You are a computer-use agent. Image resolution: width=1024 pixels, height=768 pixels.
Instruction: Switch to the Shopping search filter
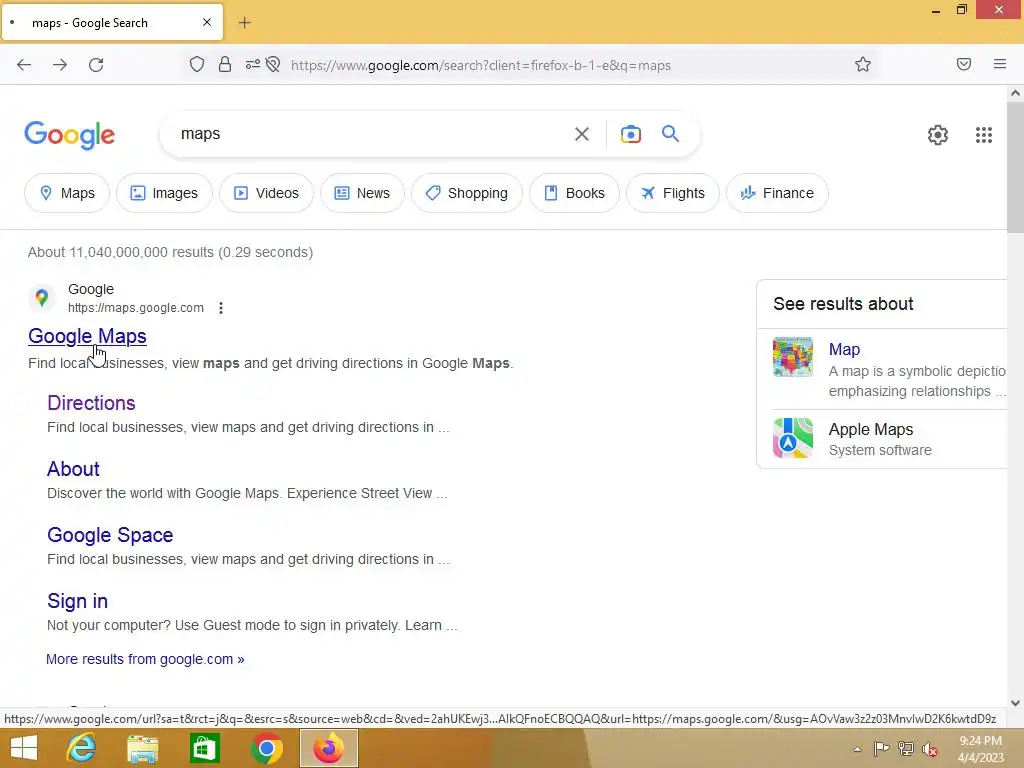tap(467, 193)
